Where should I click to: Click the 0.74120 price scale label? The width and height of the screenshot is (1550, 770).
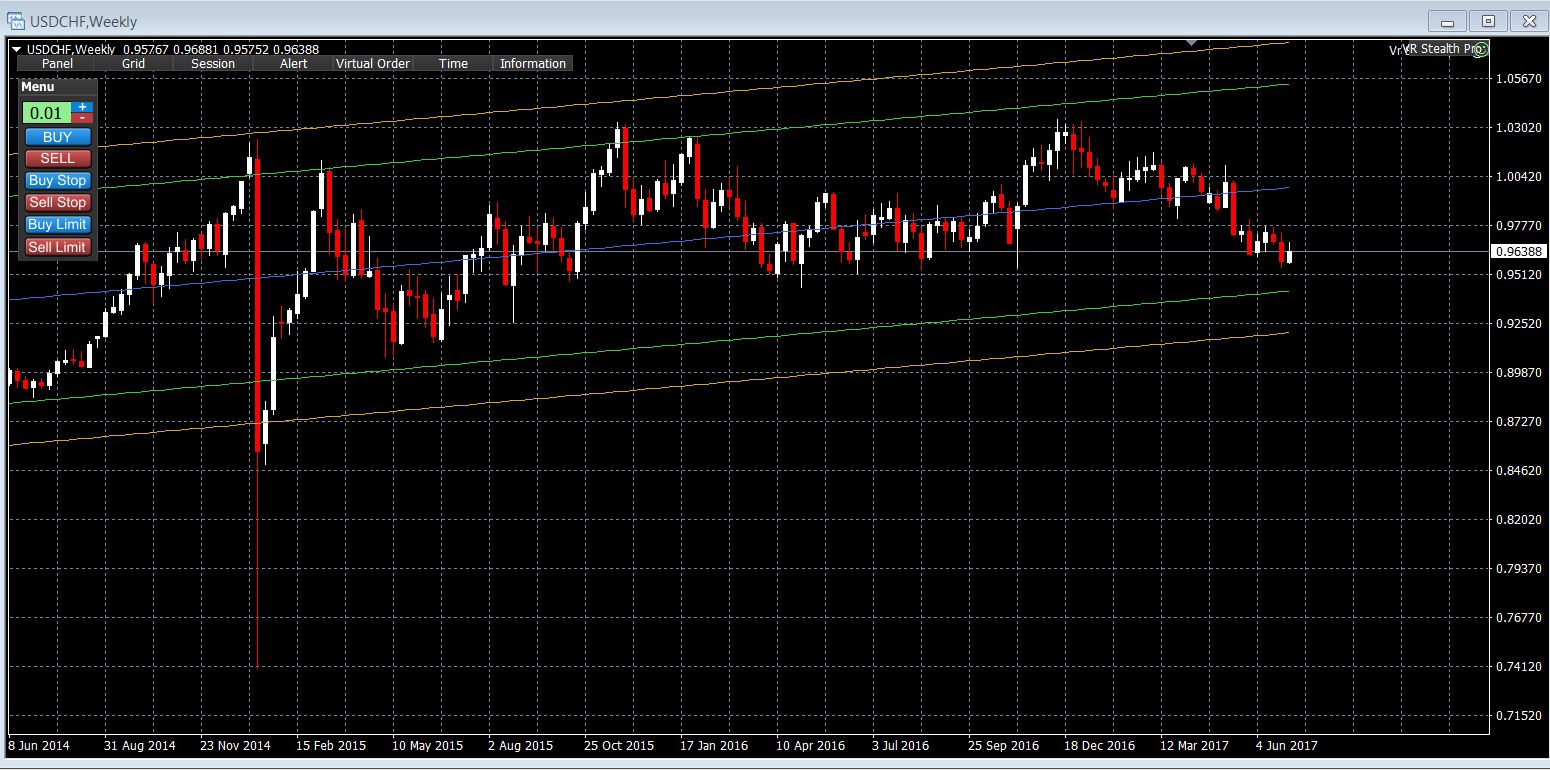pyautogui.click(x=1519, y=667)
